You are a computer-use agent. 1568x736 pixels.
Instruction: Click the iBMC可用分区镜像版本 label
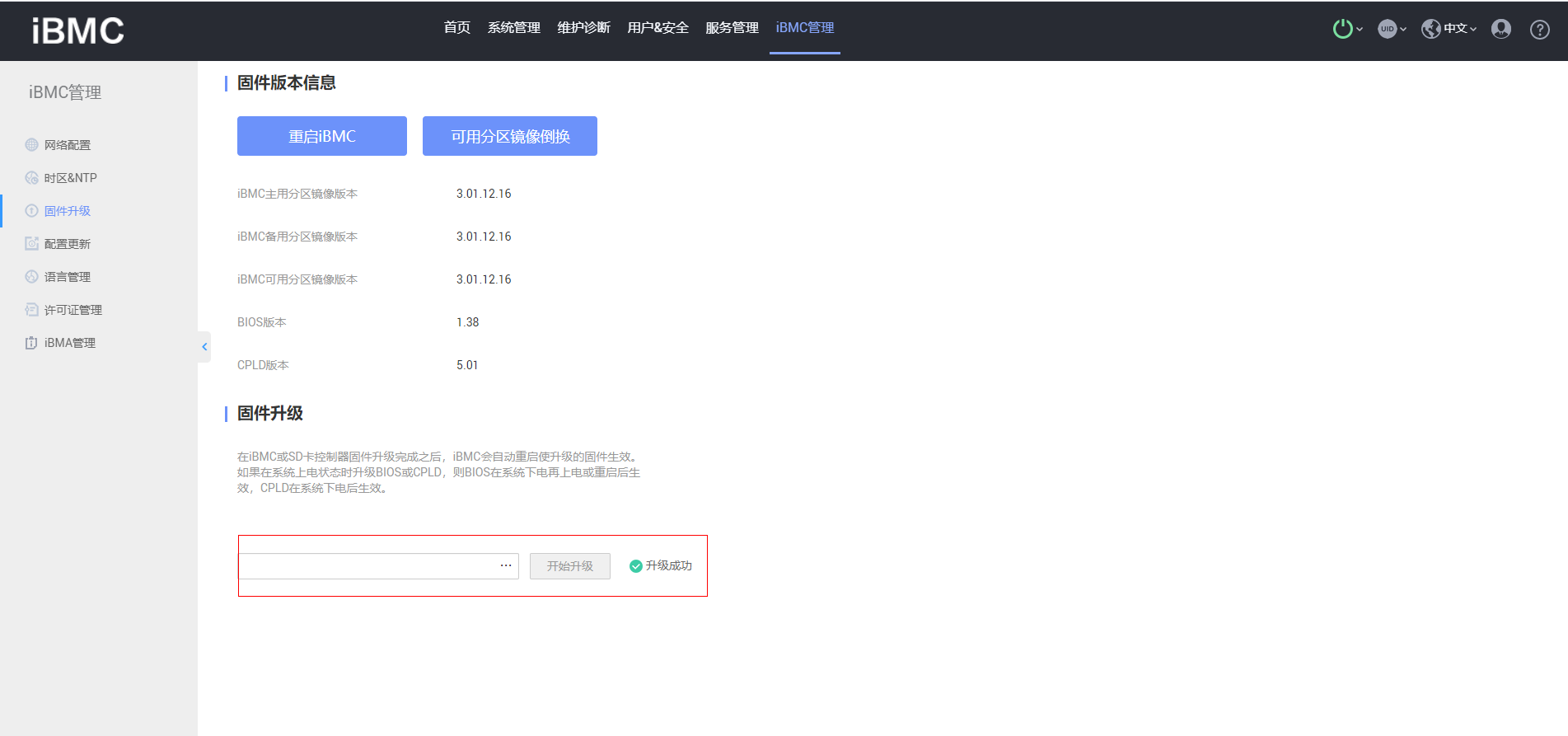coord(297,279)
